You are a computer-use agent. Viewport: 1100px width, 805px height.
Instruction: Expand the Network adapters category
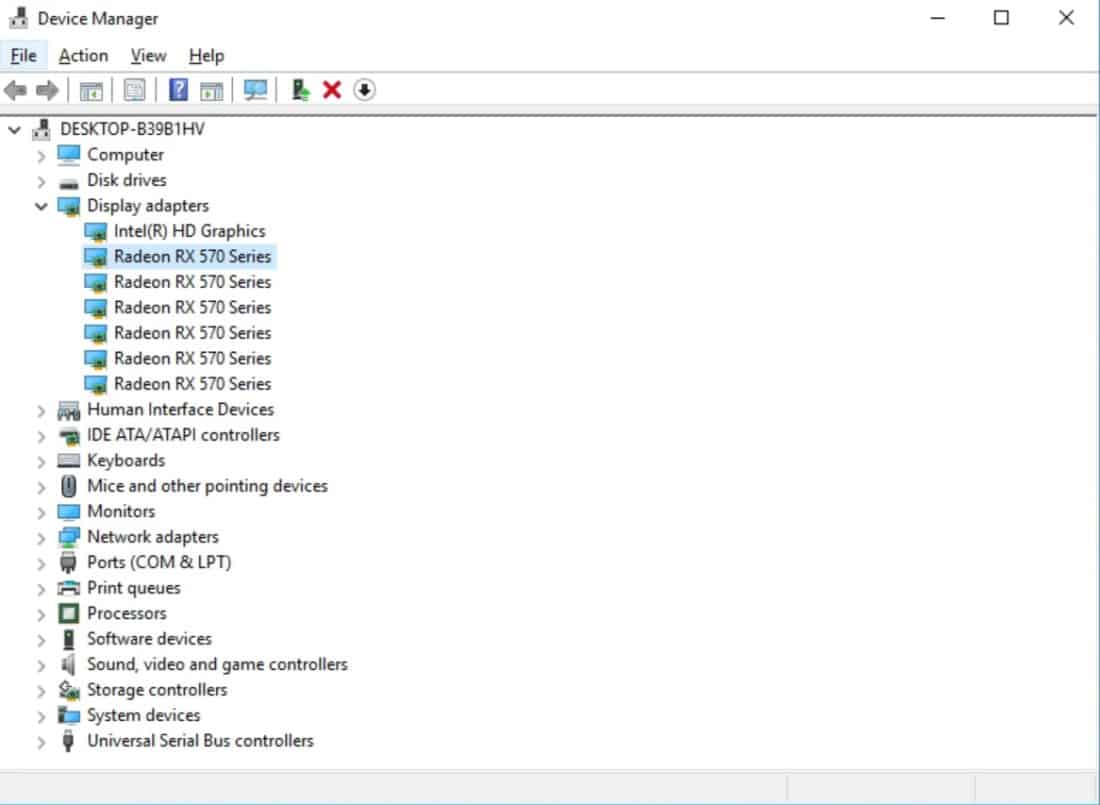click(41, 538)
